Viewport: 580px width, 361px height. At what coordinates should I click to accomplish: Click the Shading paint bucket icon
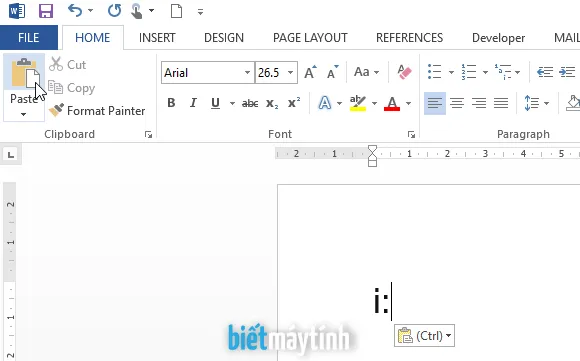pyautogui.click(x=573, y=103)
